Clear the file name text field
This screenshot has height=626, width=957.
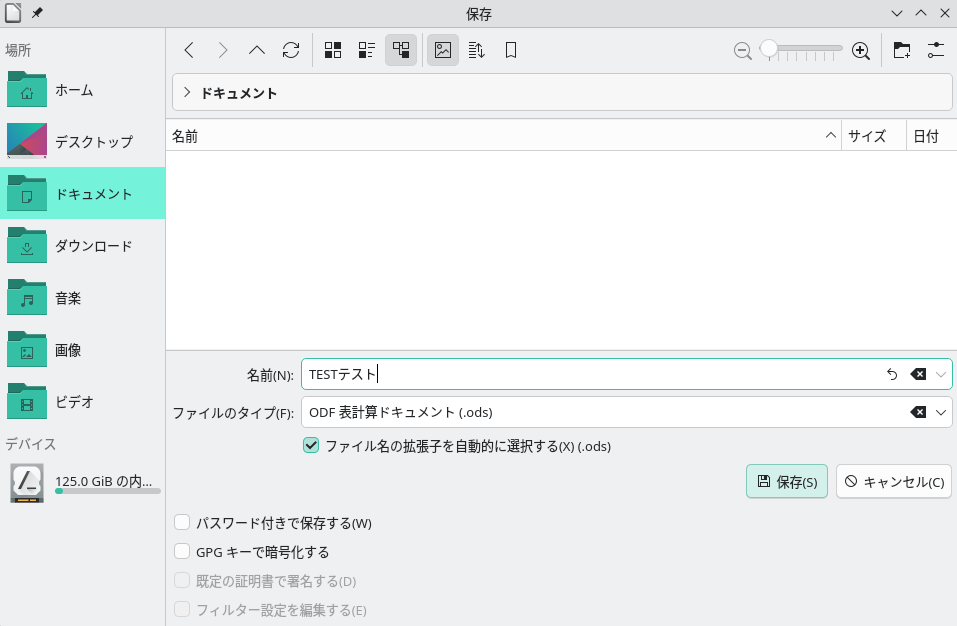click(918, 375)
